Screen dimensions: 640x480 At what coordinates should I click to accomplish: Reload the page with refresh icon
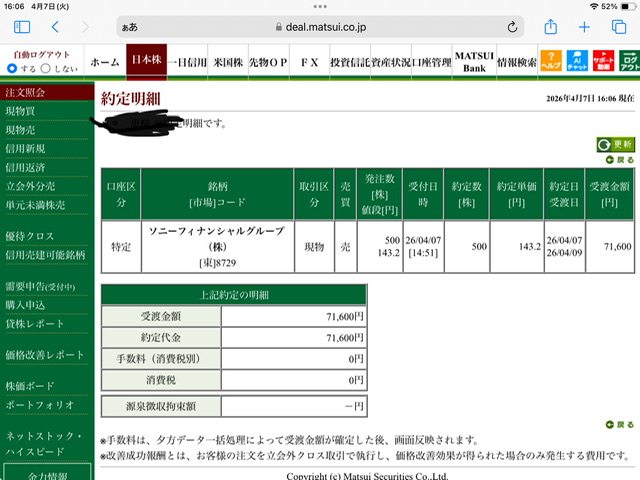click(512, 27)
